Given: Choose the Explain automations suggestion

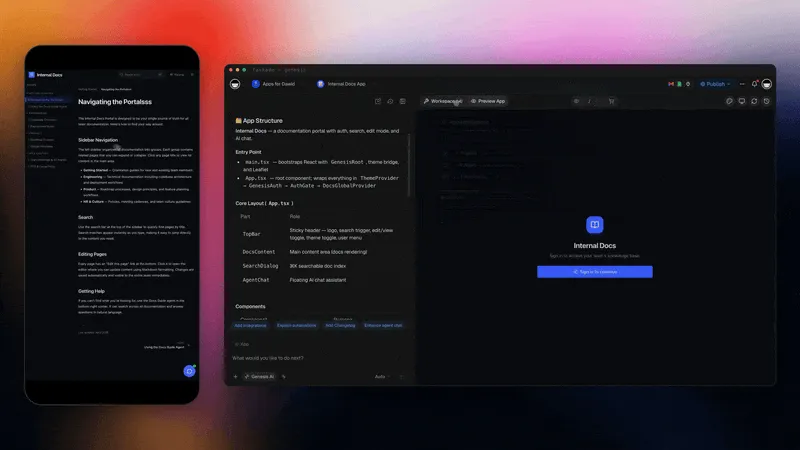Looking at the screenshot, I should [296, 326].
